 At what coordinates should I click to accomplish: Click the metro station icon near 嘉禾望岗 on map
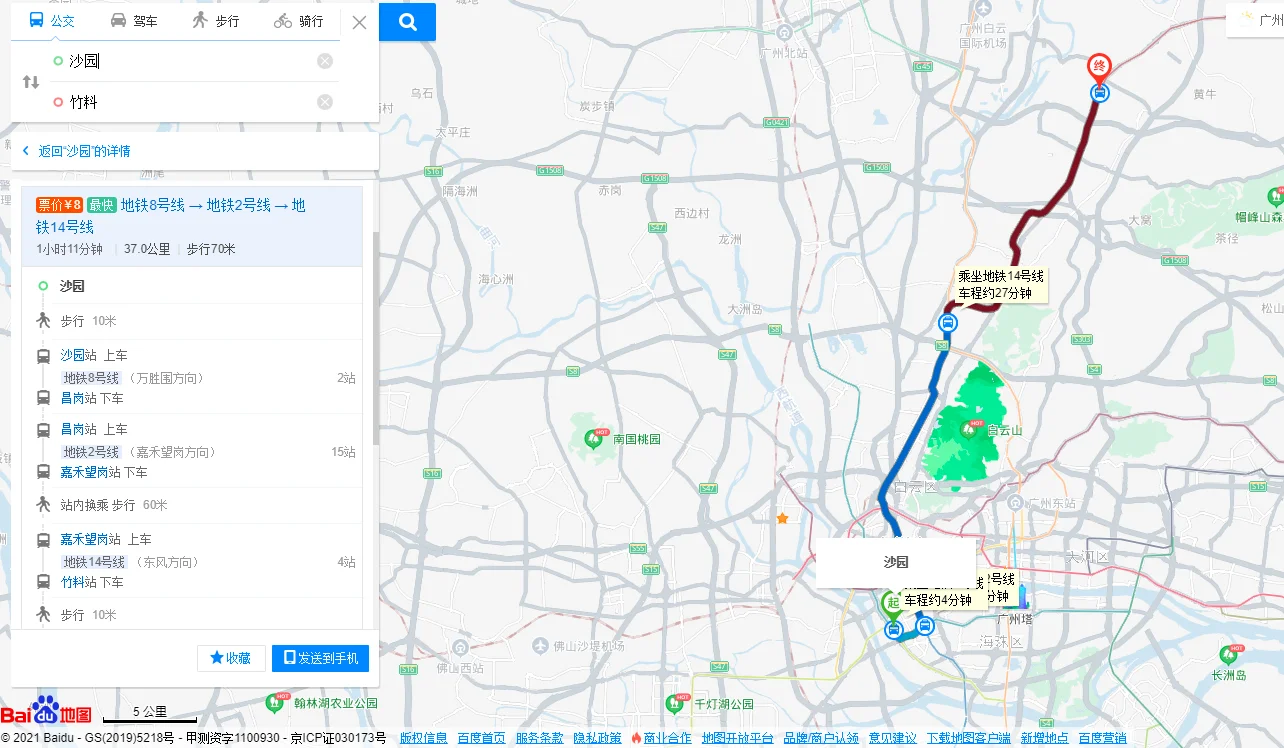948,322
